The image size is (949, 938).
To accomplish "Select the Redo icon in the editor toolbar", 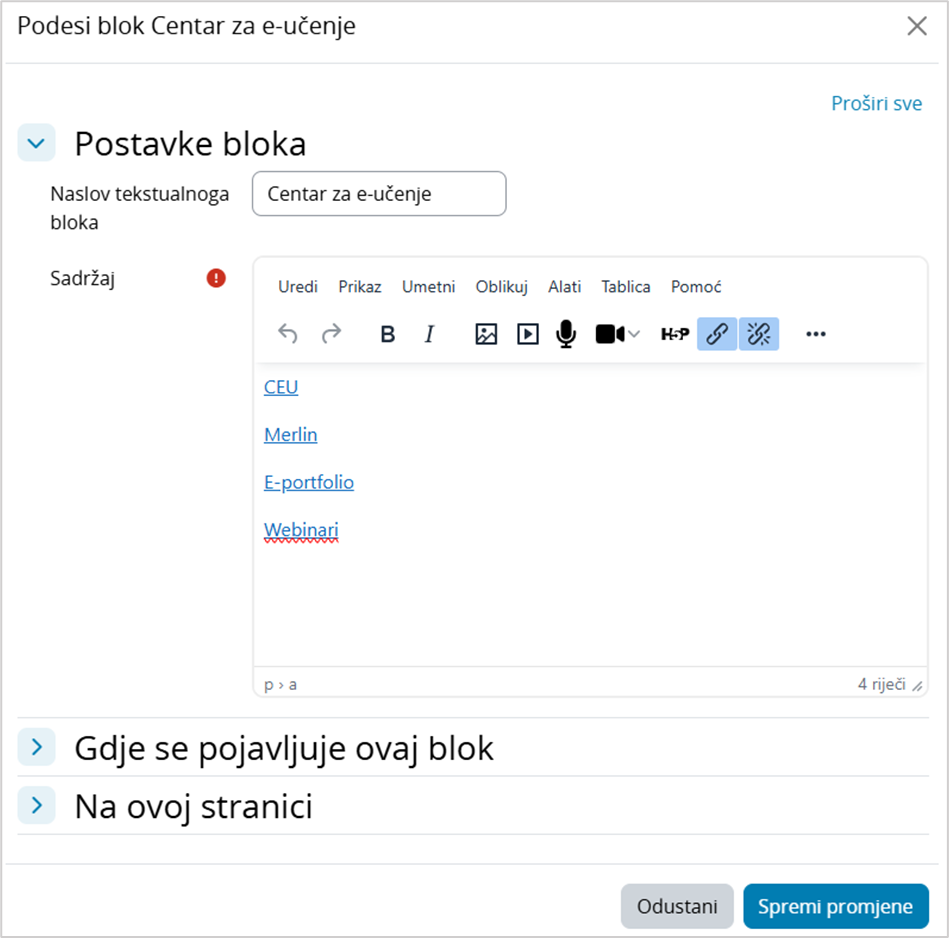I will [330, 334].
